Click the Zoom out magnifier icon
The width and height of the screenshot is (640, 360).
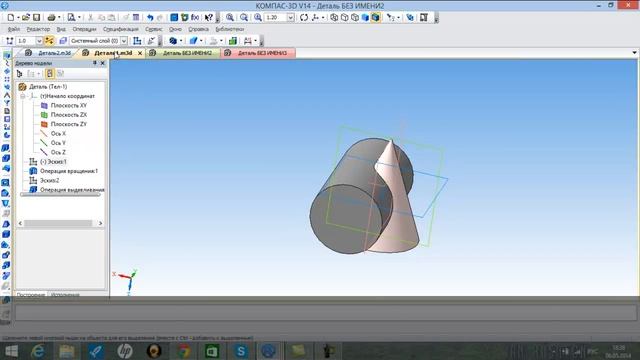point(244,18)
